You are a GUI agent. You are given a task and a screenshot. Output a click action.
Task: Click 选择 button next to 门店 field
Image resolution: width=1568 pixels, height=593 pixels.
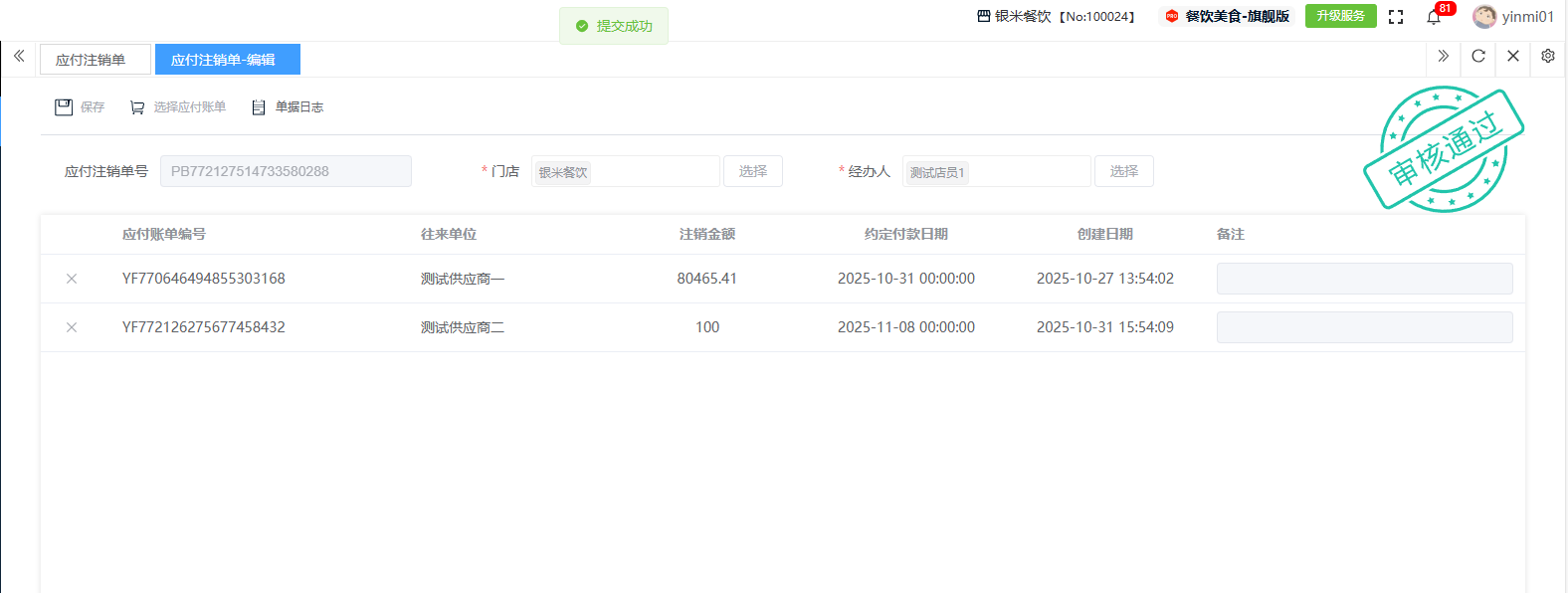(752, 171)
